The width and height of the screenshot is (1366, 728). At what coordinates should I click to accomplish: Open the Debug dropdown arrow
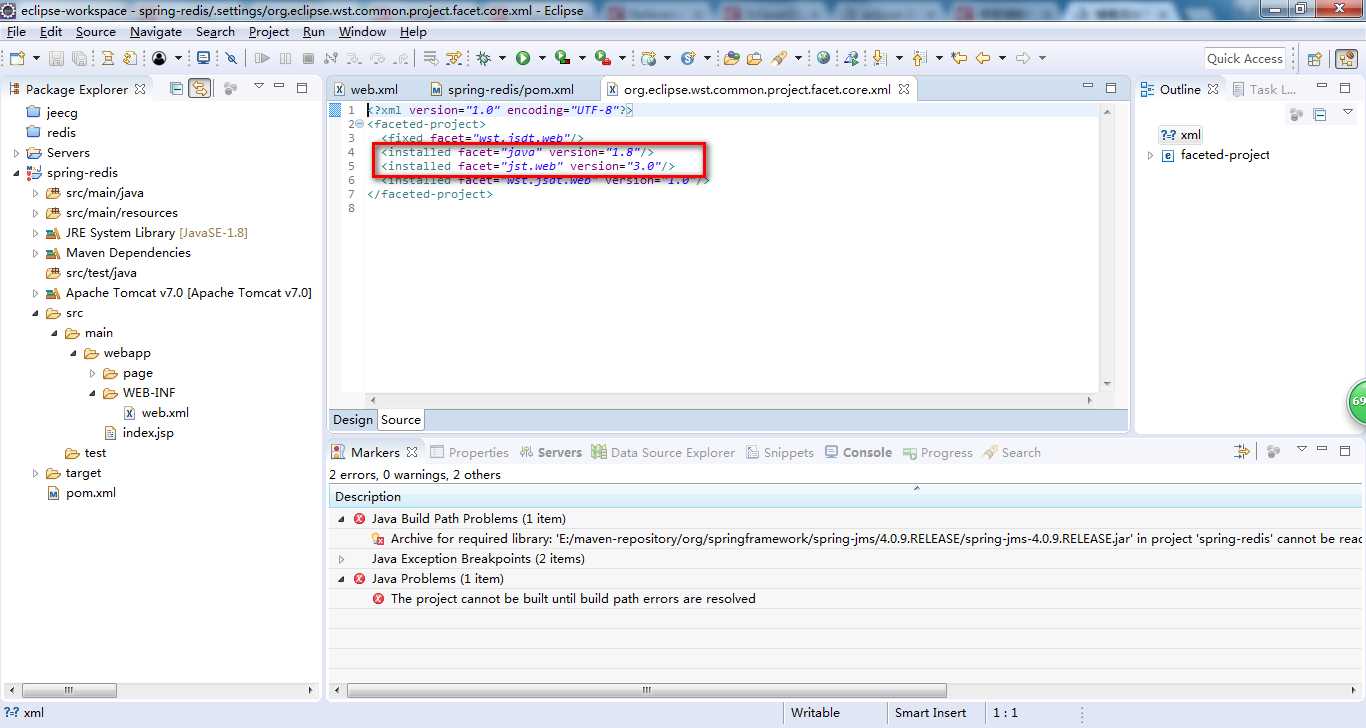coord(502,58)
